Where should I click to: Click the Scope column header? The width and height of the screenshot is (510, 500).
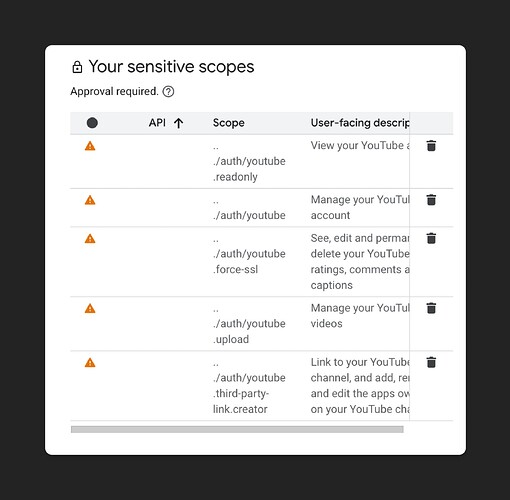click(229, 123)
